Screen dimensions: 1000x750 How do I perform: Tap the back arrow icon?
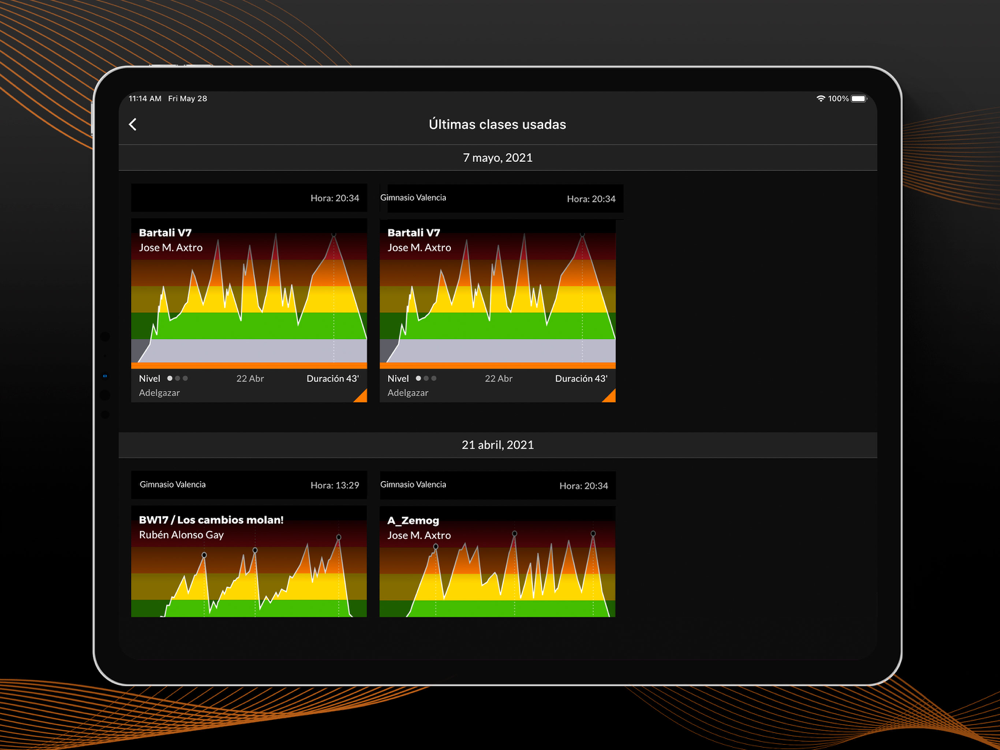point(133,124)
